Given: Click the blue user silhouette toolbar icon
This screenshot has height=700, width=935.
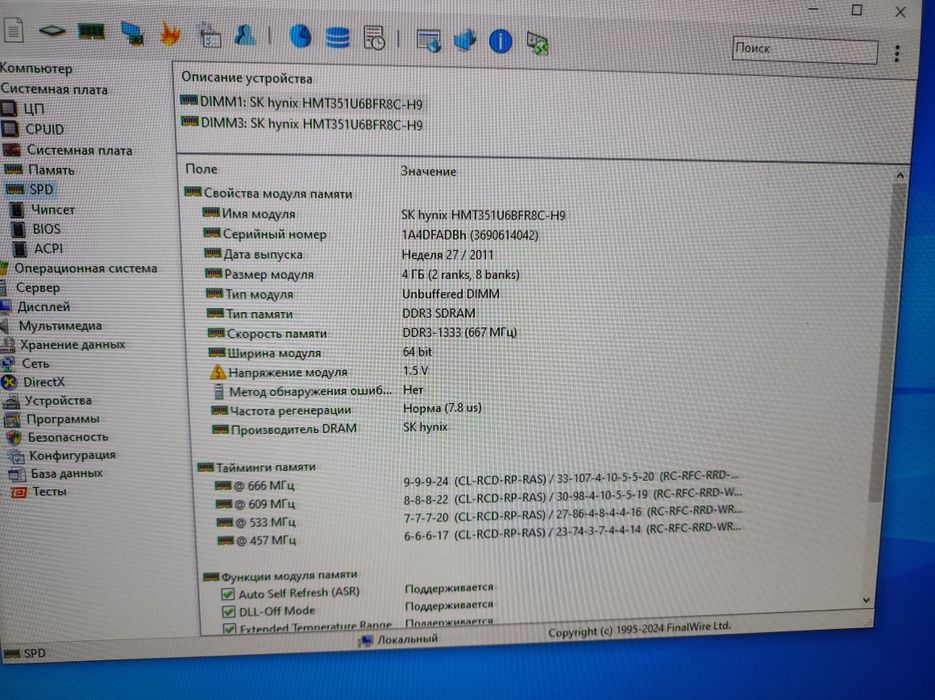Looking at the screenshot, I should coord(245,35).
